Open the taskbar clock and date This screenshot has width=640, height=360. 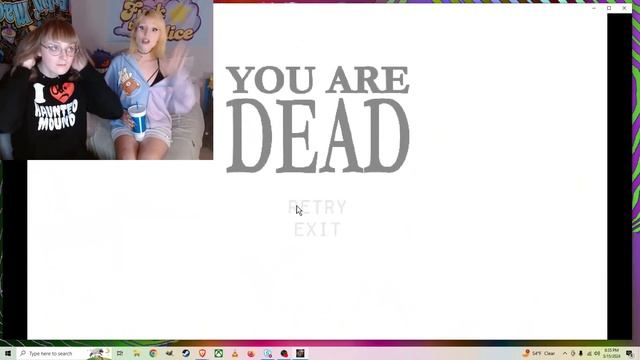click(x=611, y=353)
